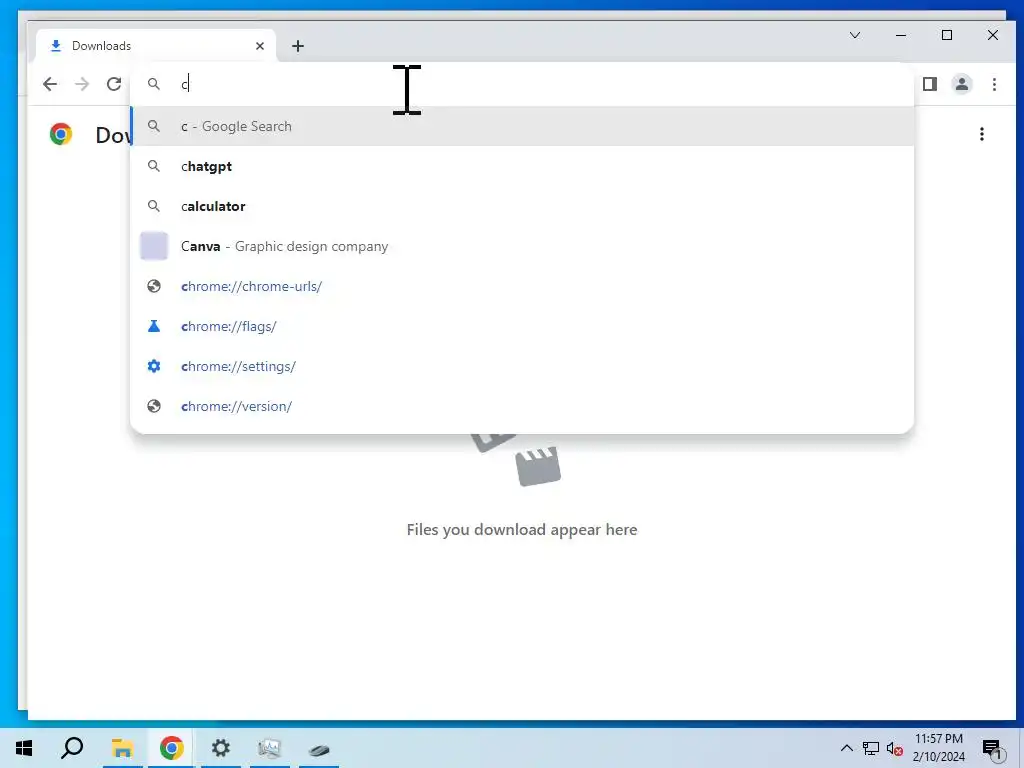1024x768 pixels.
Task: Open Windows taskbar search
Action: [72, 748]
